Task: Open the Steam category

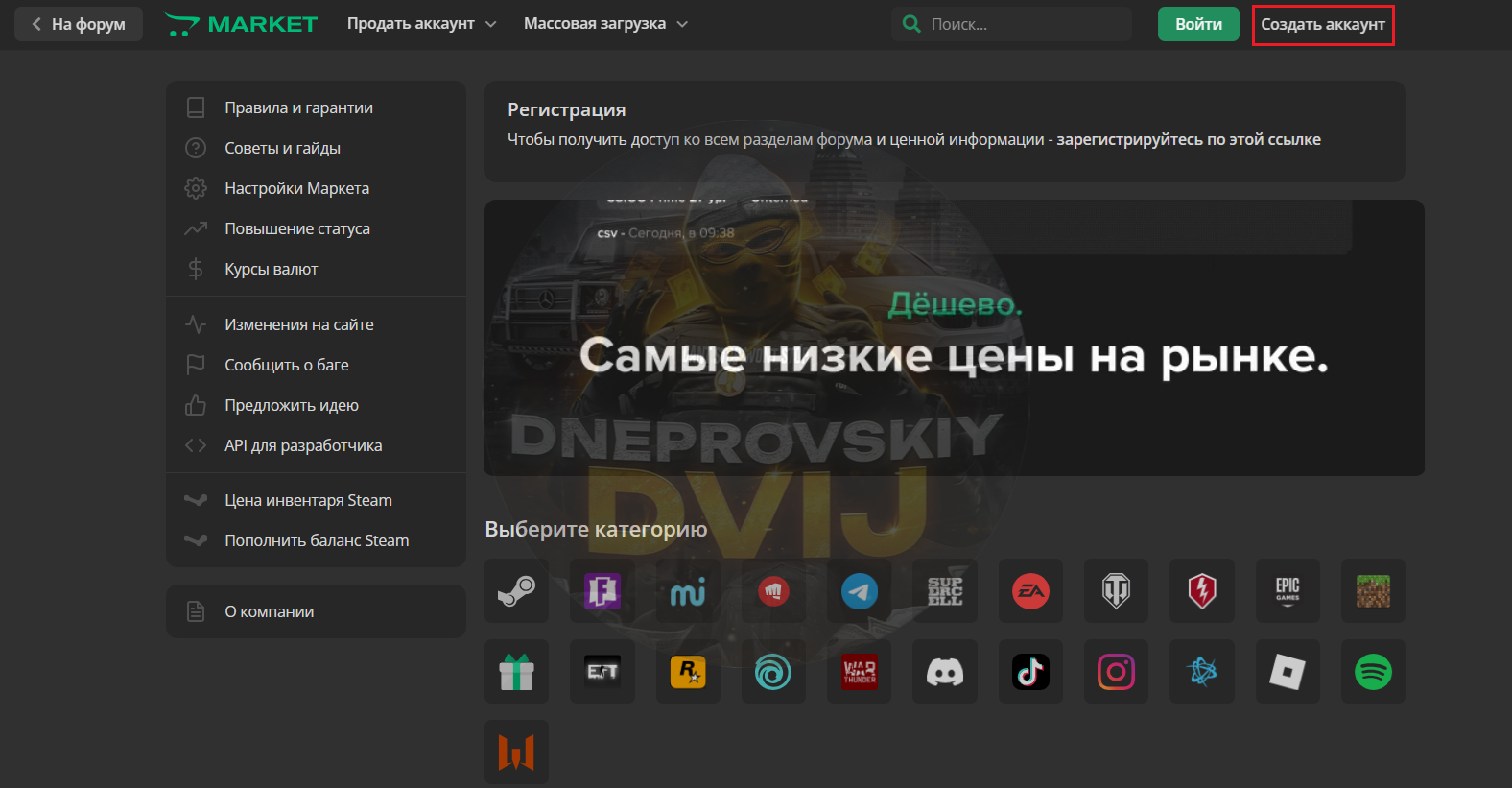Action: tap(516, 591)
